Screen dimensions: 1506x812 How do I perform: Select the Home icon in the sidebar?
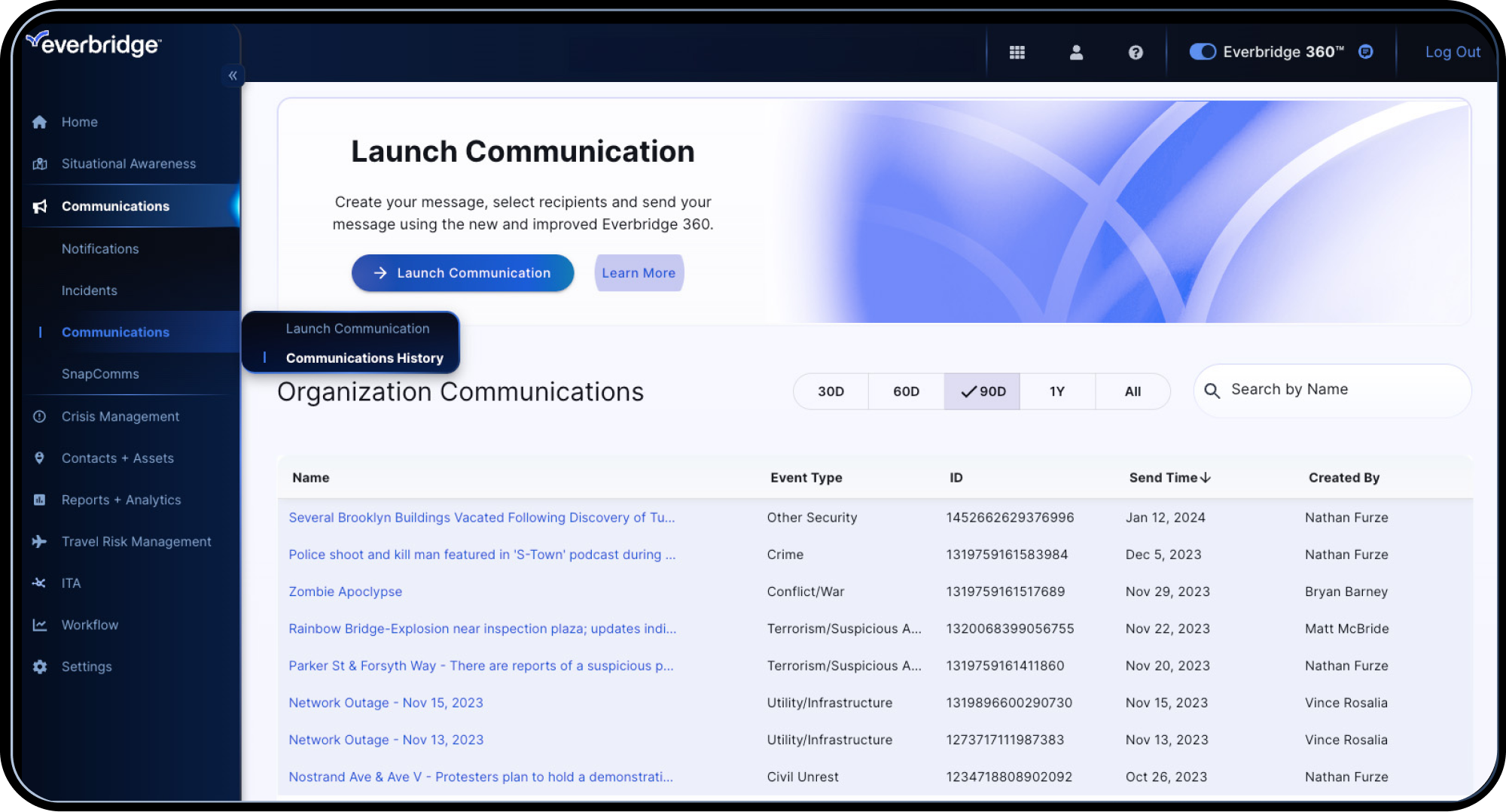[x=38, y=121]
